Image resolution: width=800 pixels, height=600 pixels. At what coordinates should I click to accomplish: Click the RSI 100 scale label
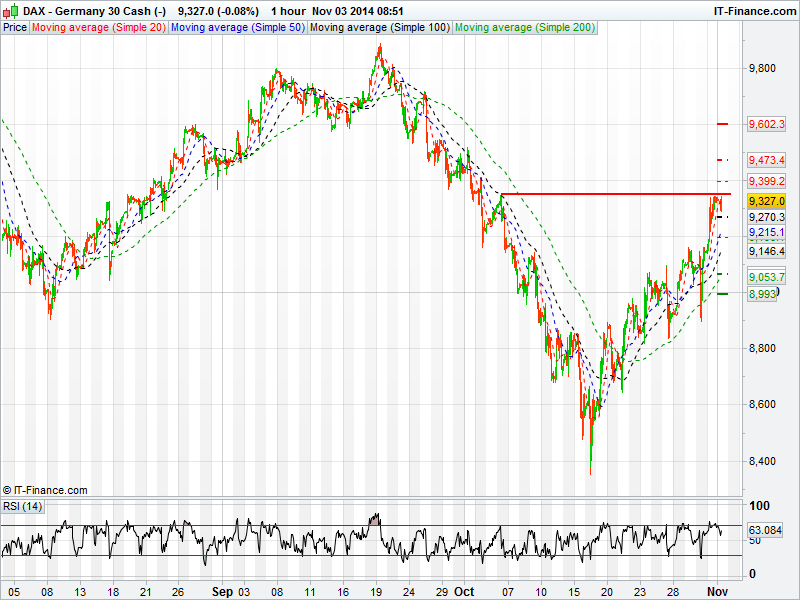[759, 506]
